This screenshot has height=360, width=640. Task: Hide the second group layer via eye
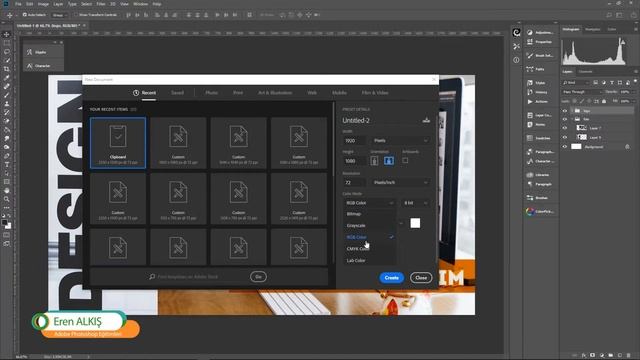(565, 119)
